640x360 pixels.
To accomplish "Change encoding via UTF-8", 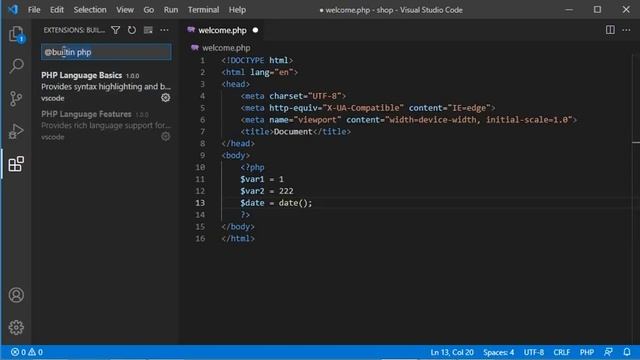I will click(533, 352).
